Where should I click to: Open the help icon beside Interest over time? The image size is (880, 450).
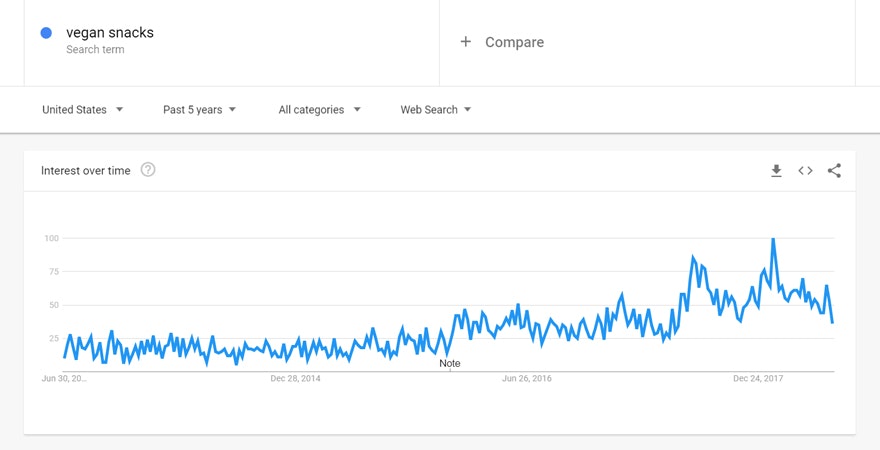click(148, 170)
